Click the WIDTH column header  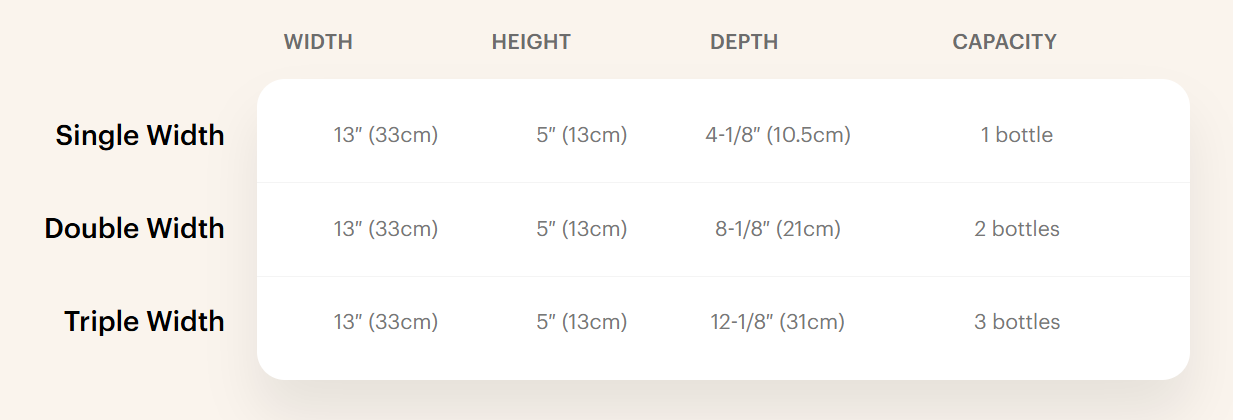point(318,42)
